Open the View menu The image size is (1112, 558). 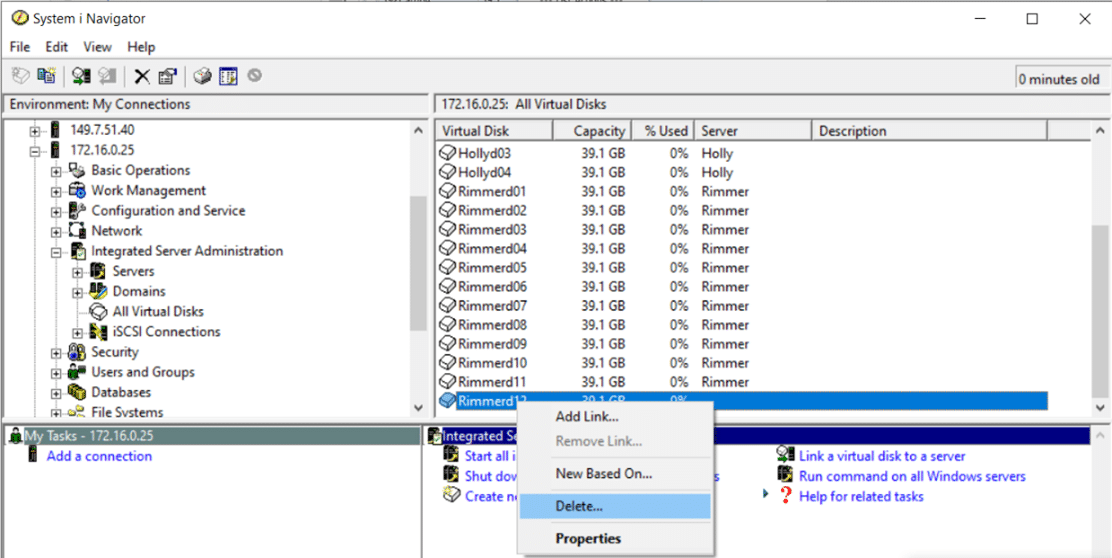(x=97, y=47)
